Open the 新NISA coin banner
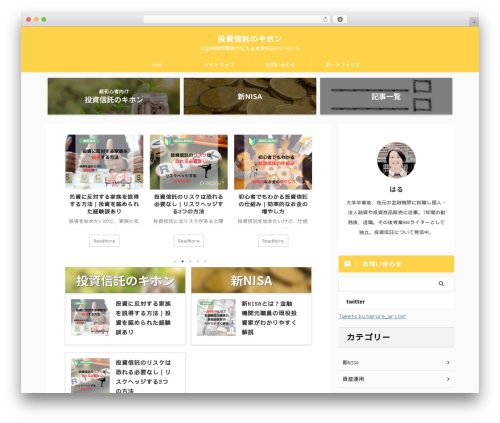This screenshot has width=500, height=423. click(x=250, y=96)
